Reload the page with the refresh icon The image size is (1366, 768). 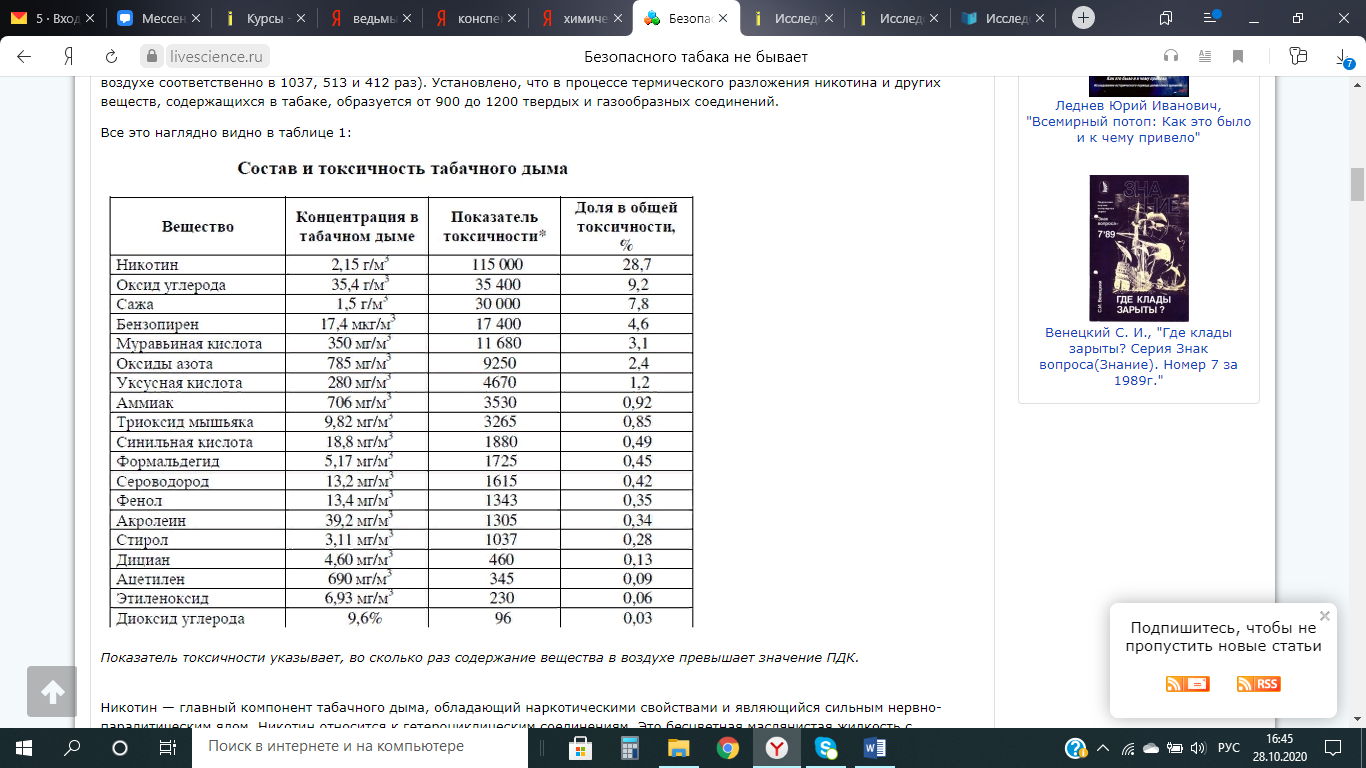tap(111, 56)
